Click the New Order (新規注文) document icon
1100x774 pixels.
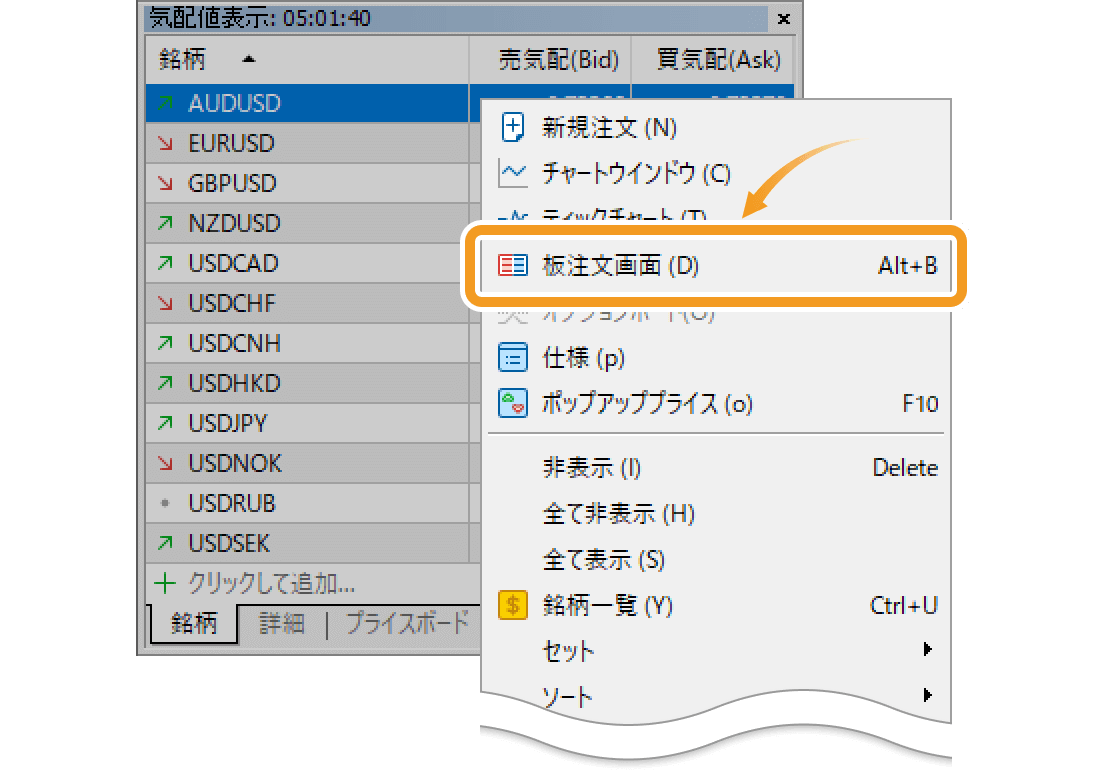513,128
